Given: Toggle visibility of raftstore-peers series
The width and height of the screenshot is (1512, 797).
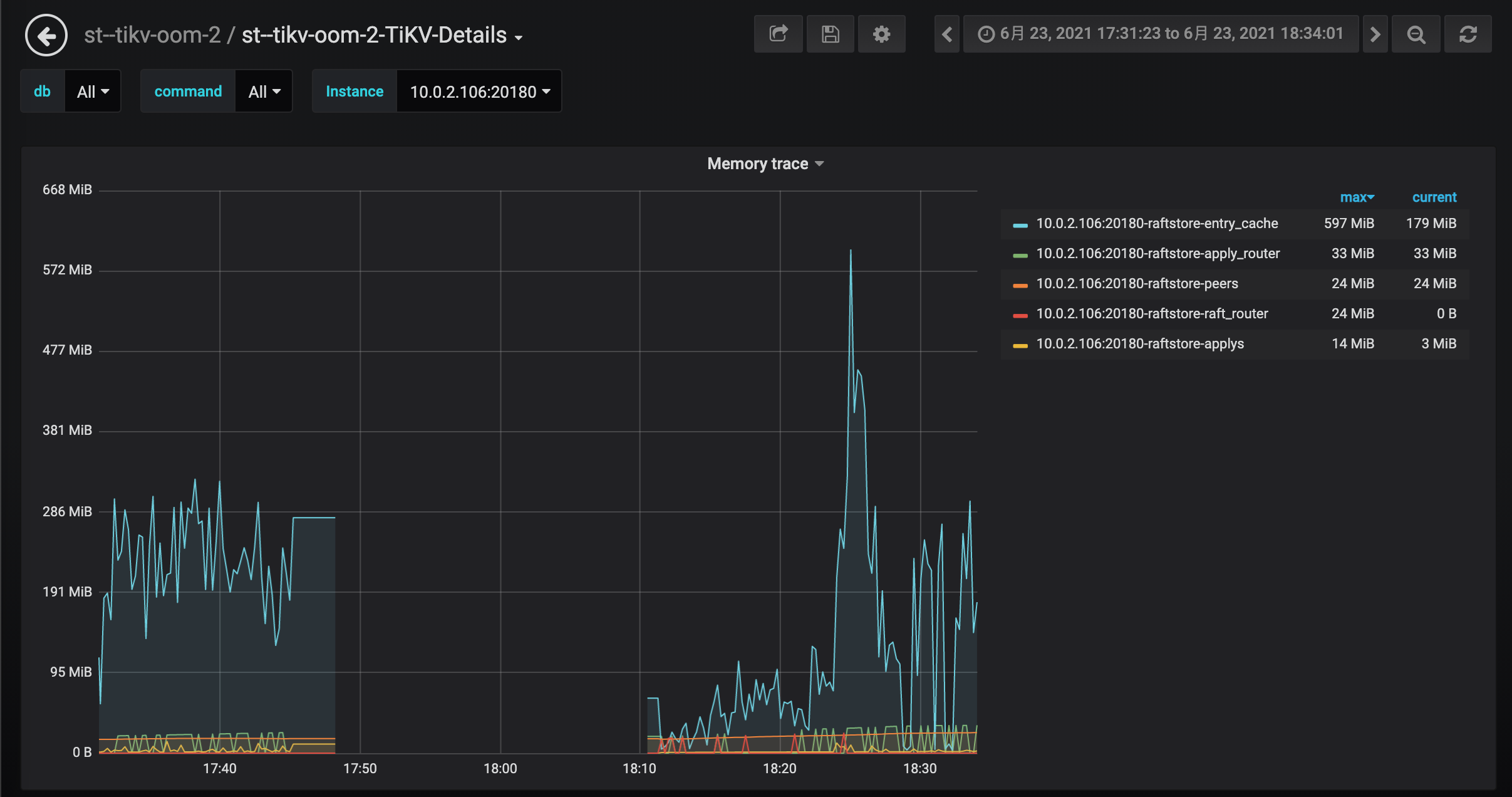Looking at the screenshot, I should point(1136,283).
